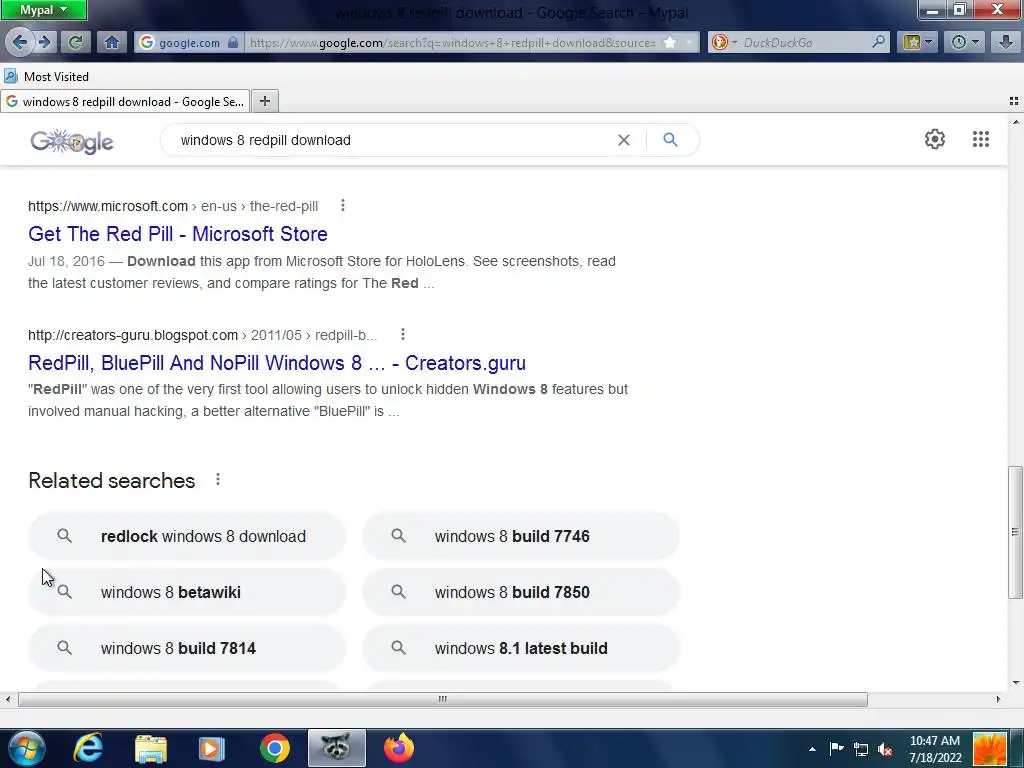Image resolution: width=1024 pixels, height=768 pixels.
Task: Open options for the creators-guru result
Action: pyautogui.click(x=403, y=334)
